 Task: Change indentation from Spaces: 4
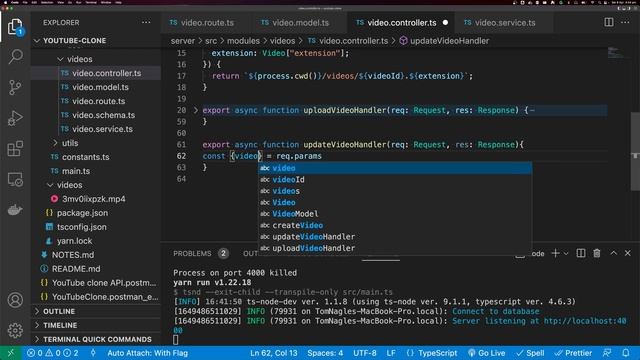[x=325, y=353]
